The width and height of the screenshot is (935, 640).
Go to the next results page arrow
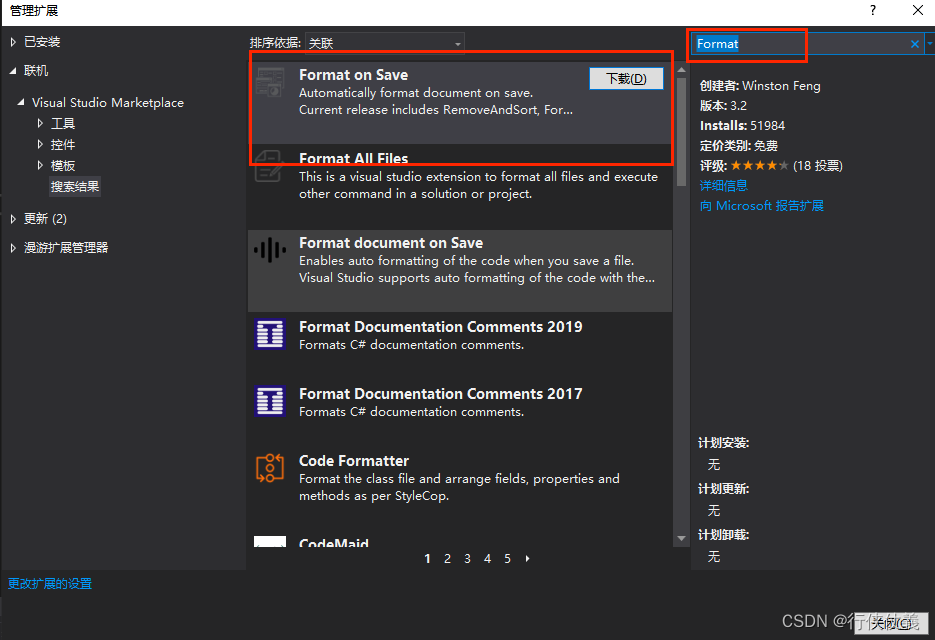(527, 559)
